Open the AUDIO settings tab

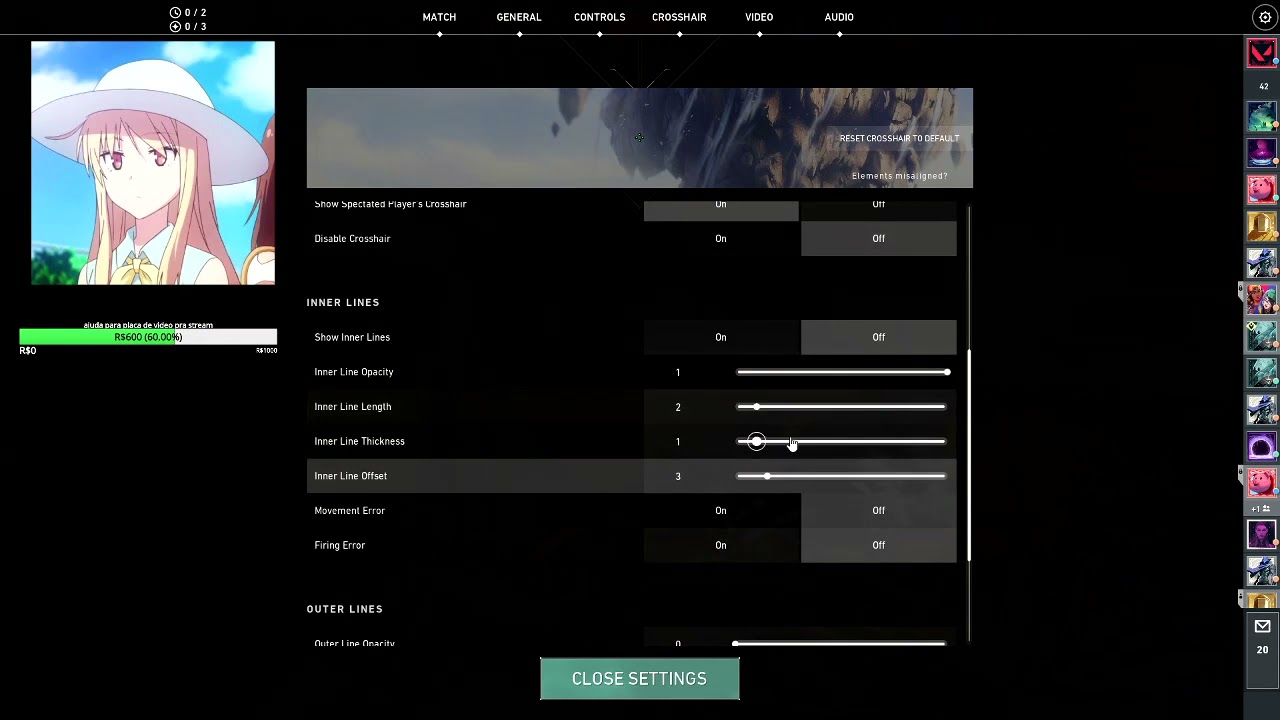click(x=839, y=17)
